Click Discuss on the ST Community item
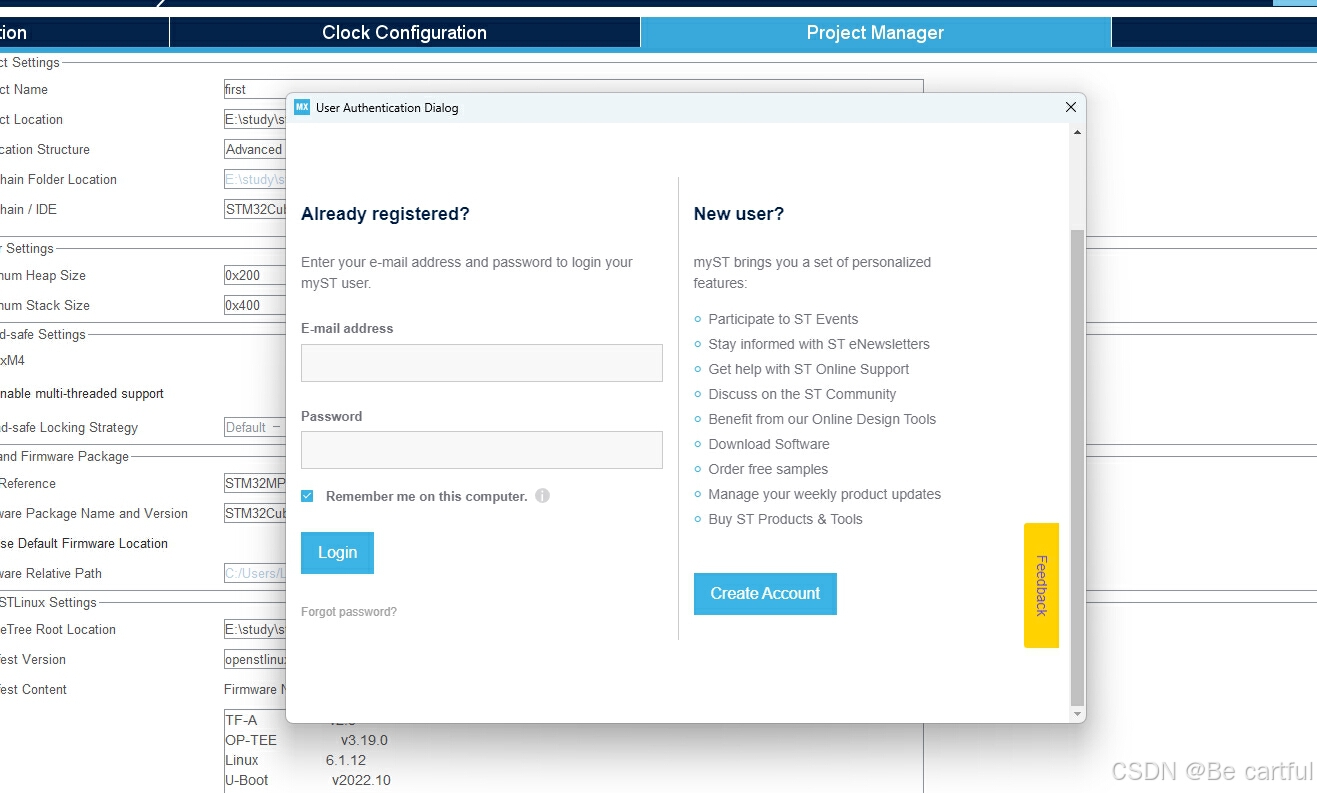 click(802, 394)
